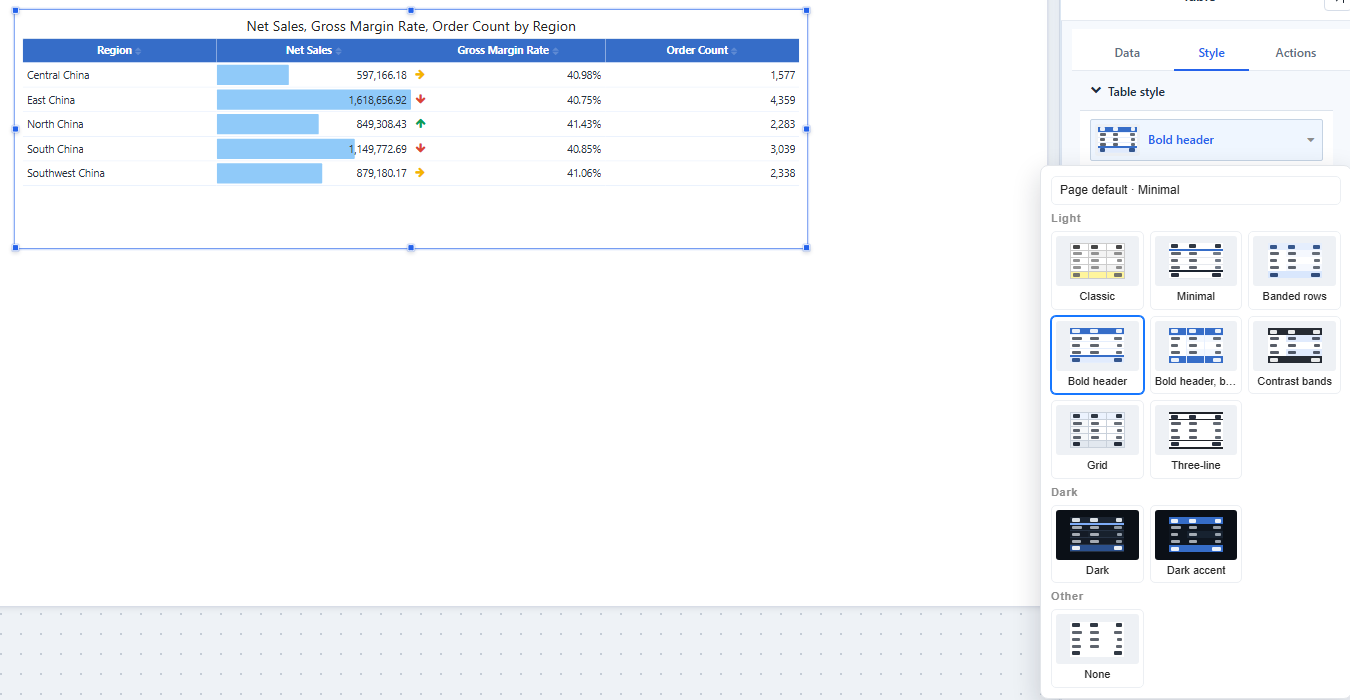Click the orange arrow in Southwest China row
The height and width of the screenshot is (700, 1350).
(x=420, y=173)
